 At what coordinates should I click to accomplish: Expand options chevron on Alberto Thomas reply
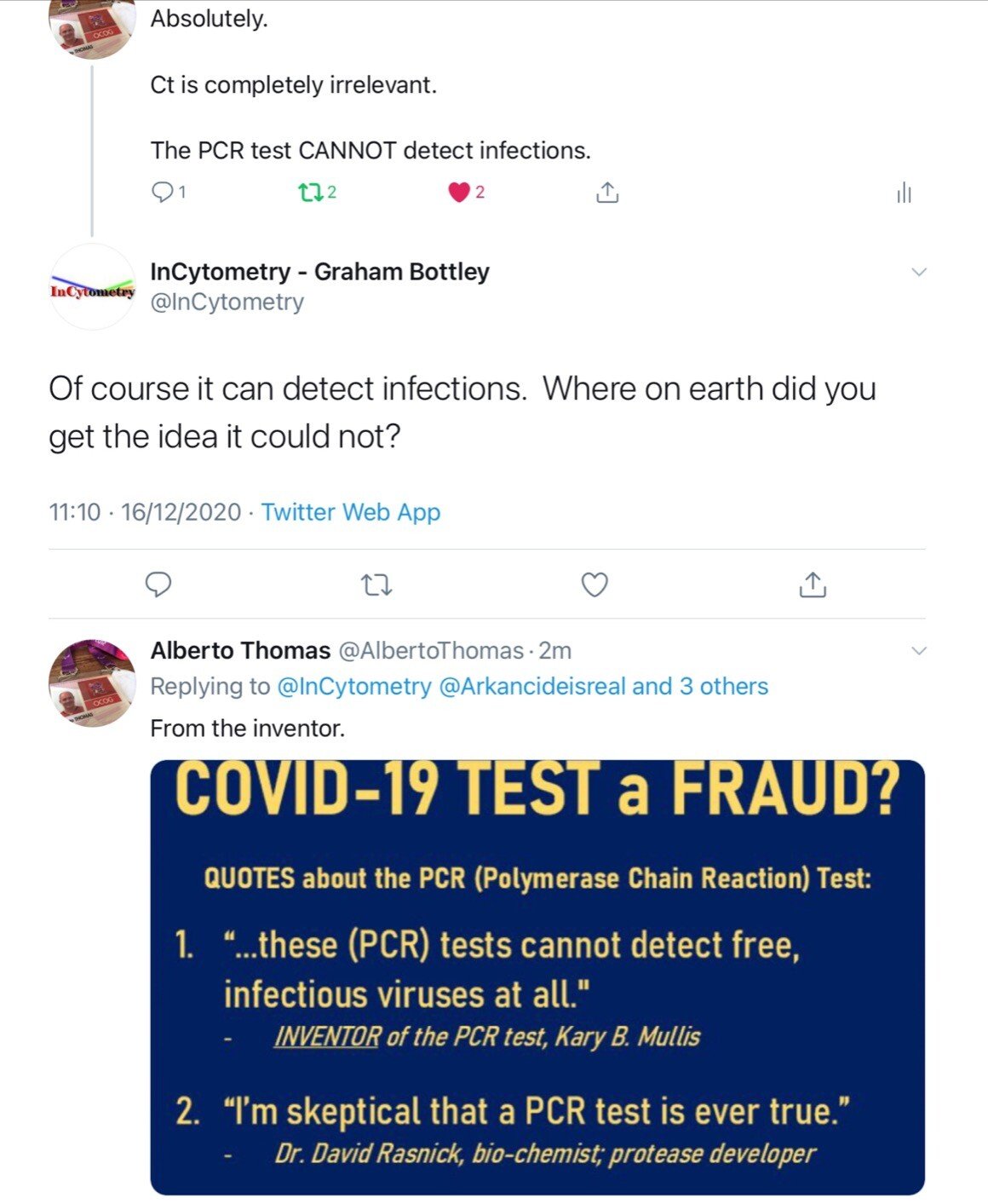click(x=918, y=651)
